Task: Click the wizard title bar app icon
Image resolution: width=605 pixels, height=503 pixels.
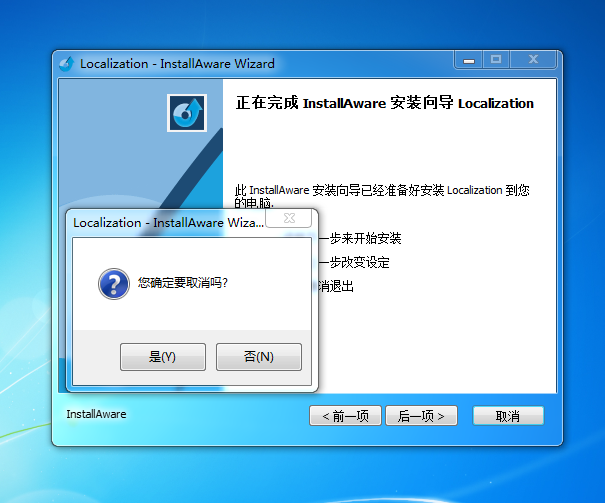Action: click(x=66, y=64)
